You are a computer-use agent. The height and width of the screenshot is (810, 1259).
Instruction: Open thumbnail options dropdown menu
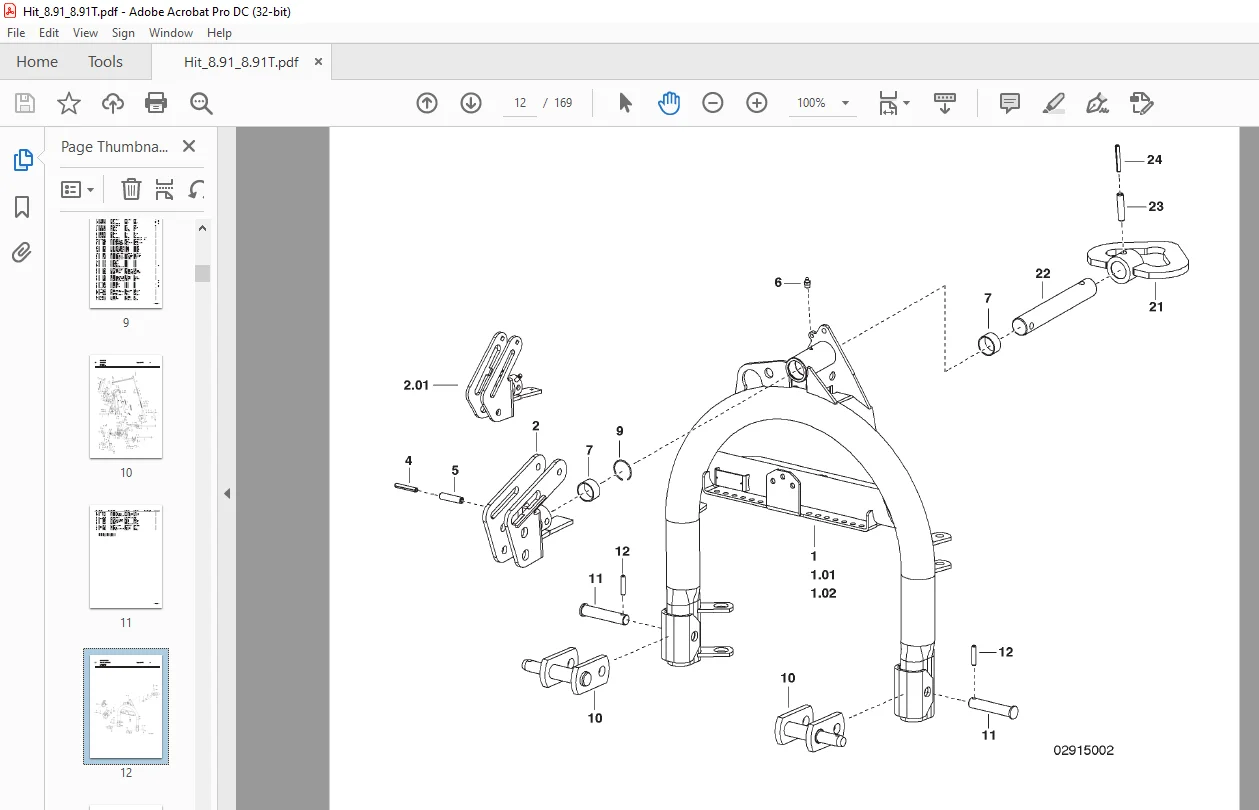[77, 189]
